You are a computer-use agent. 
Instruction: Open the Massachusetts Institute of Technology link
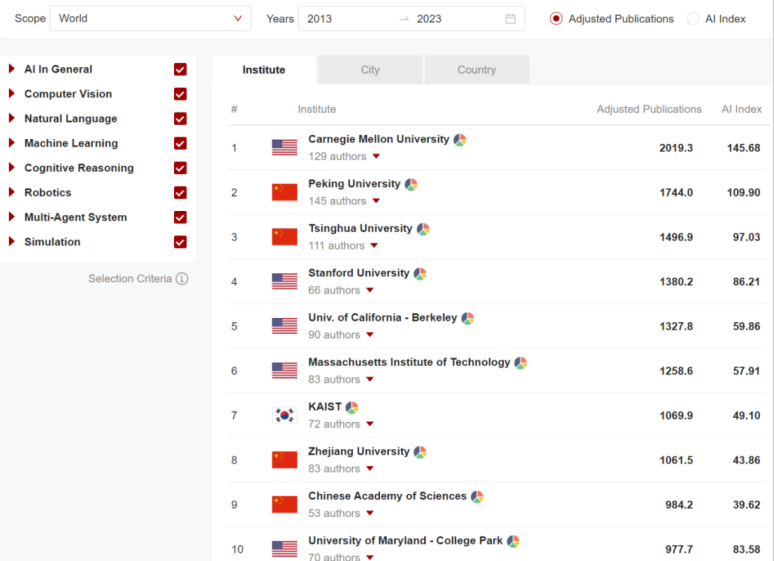[x=409, y=362]
